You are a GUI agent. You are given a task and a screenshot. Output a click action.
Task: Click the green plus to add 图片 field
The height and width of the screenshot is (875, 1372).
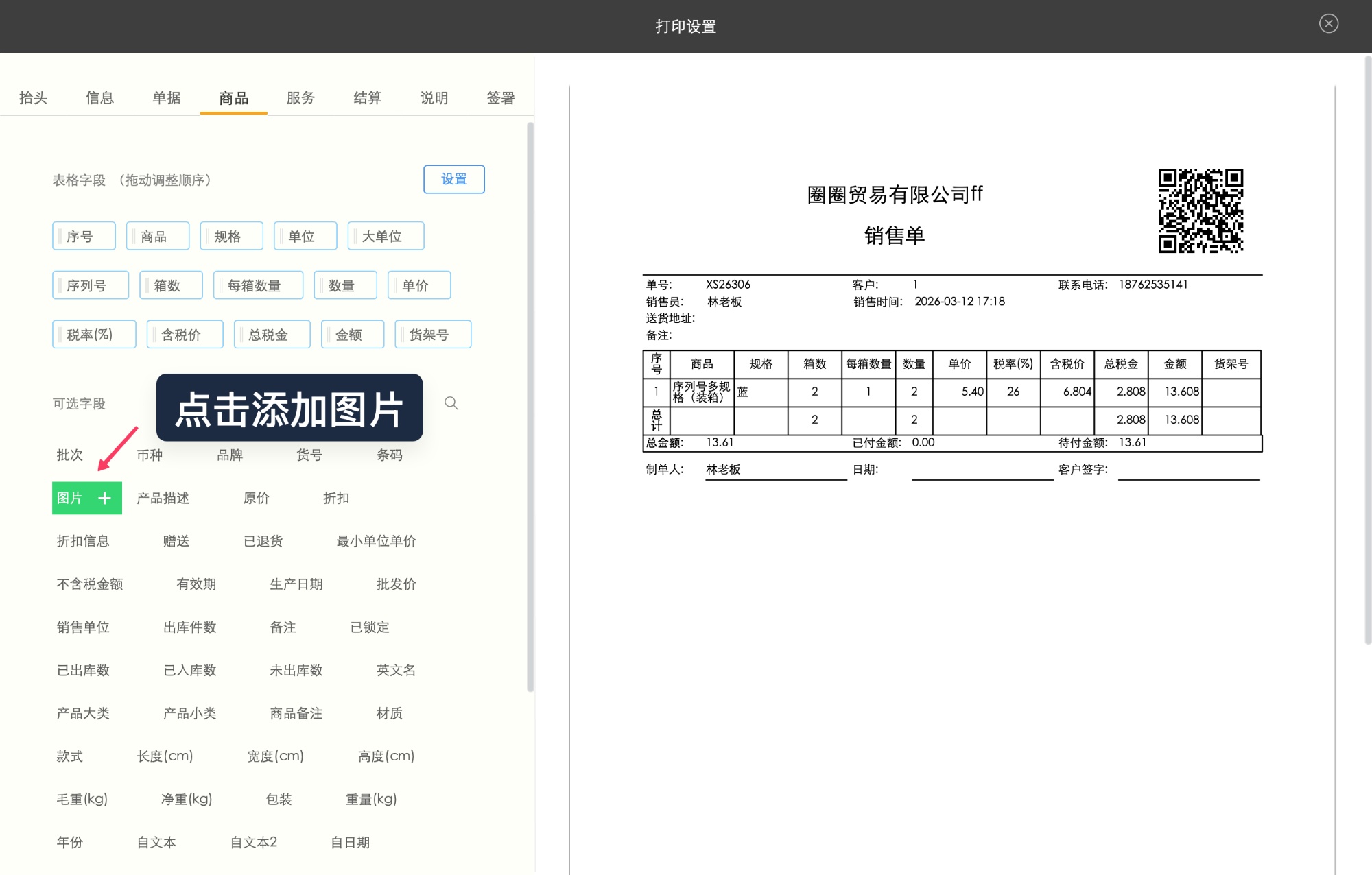104,498
